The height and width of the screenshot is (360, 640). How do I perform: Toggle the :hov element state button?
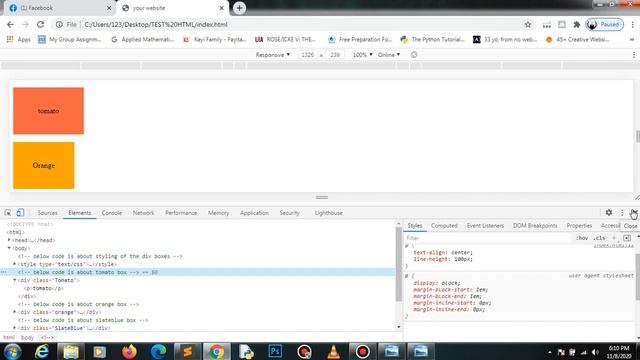582,238
